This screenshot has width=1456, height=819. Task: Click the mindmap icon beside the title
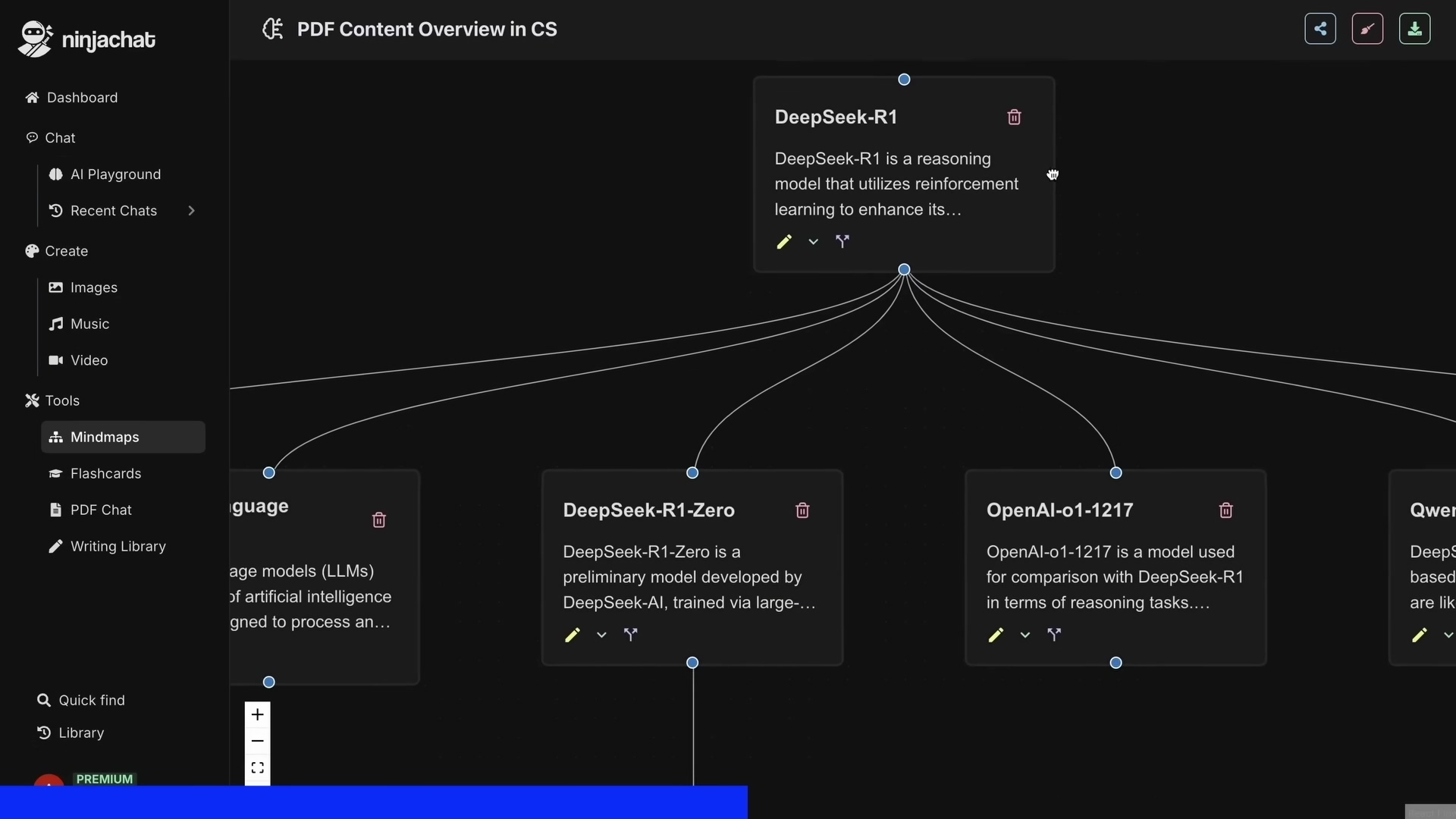pyautogui.click(x=272, y=29)
